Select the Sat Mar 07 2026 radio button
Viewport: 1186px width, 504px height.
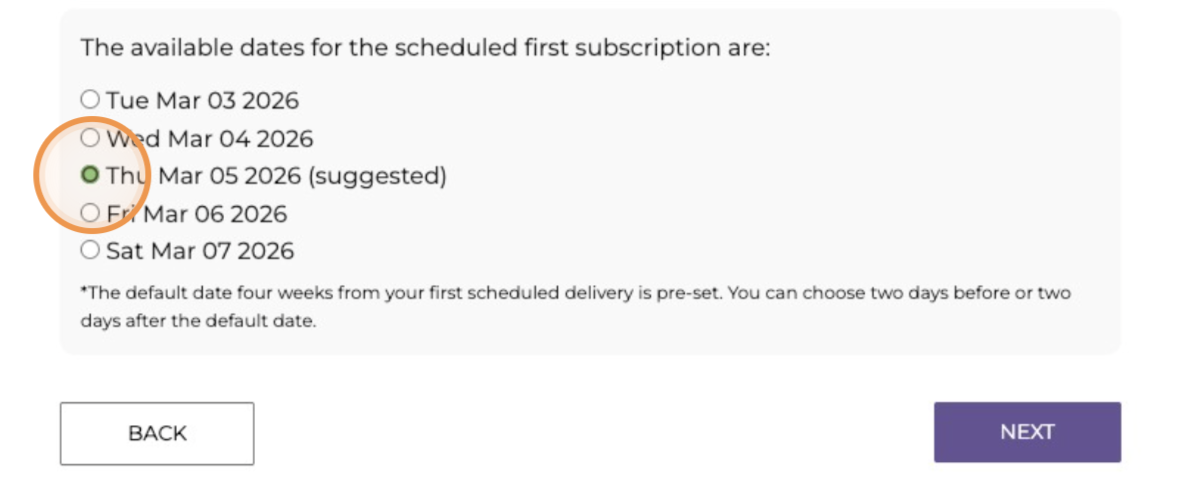click(90, 250)
